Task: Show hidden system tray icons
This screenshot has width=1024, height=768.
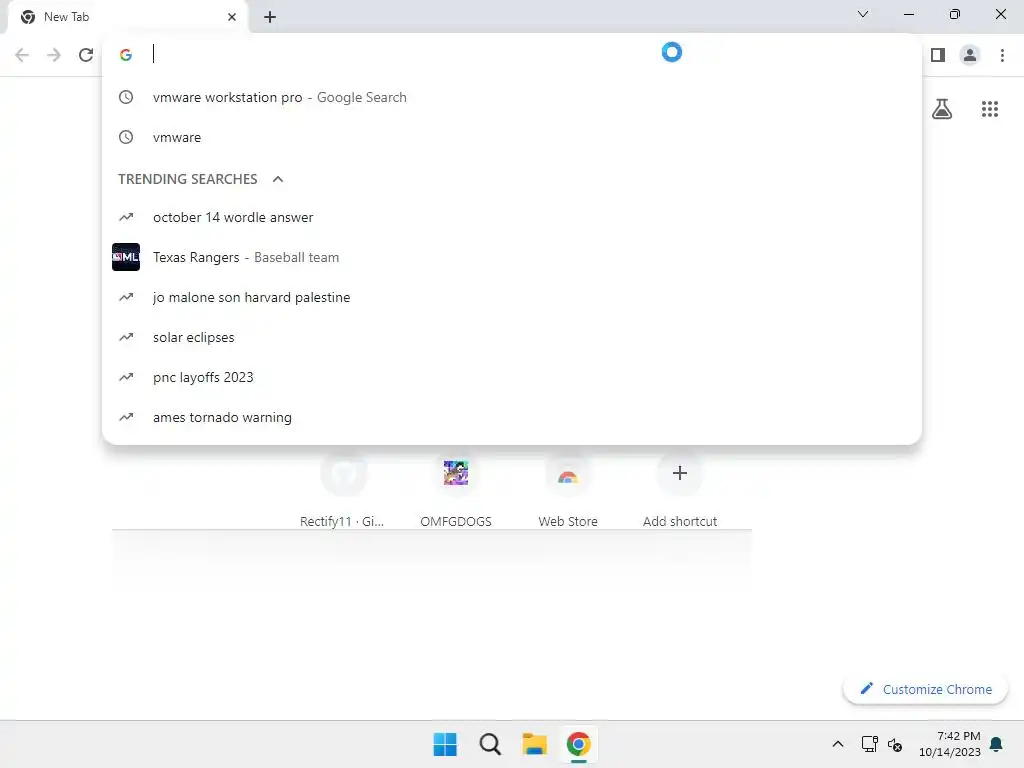Action: pyautogui.click(x=838, y=744)
